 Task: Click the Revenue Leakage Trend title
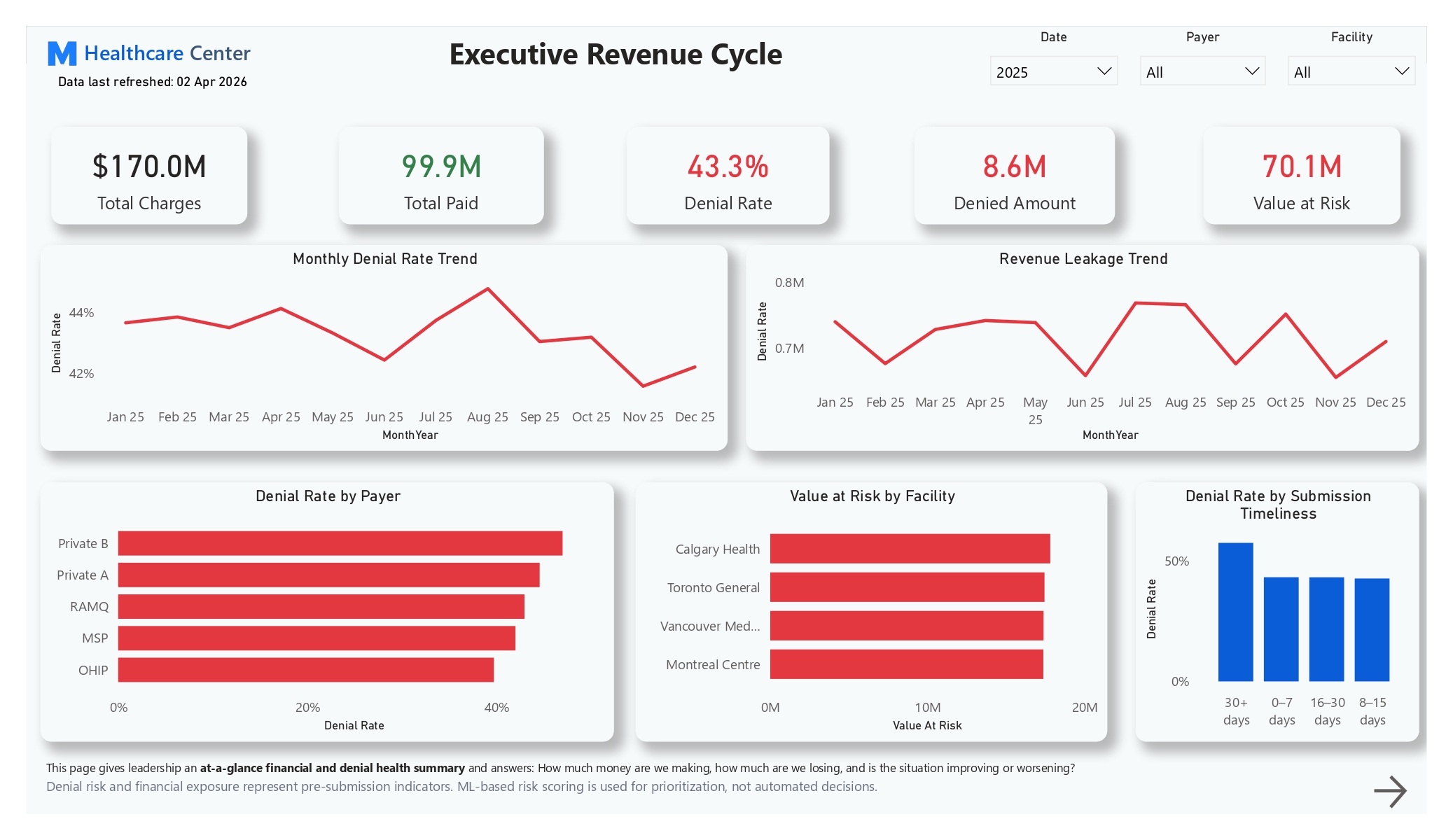coord(1083,259)
